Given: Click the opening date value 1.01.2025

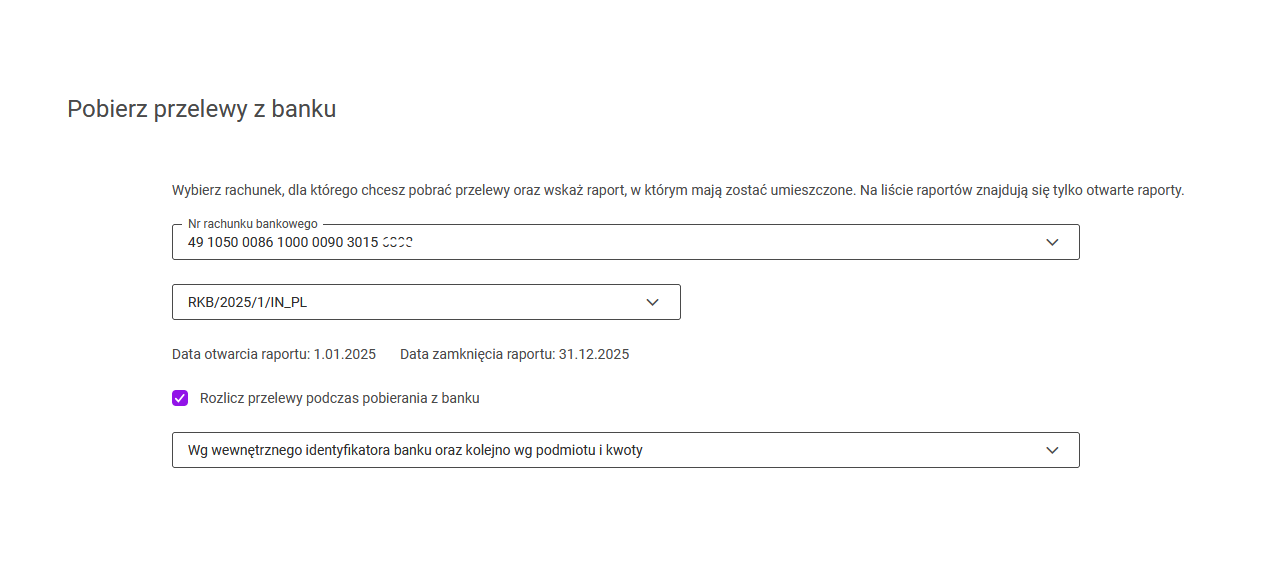Looking at the screenshot, I should (345, 354).
